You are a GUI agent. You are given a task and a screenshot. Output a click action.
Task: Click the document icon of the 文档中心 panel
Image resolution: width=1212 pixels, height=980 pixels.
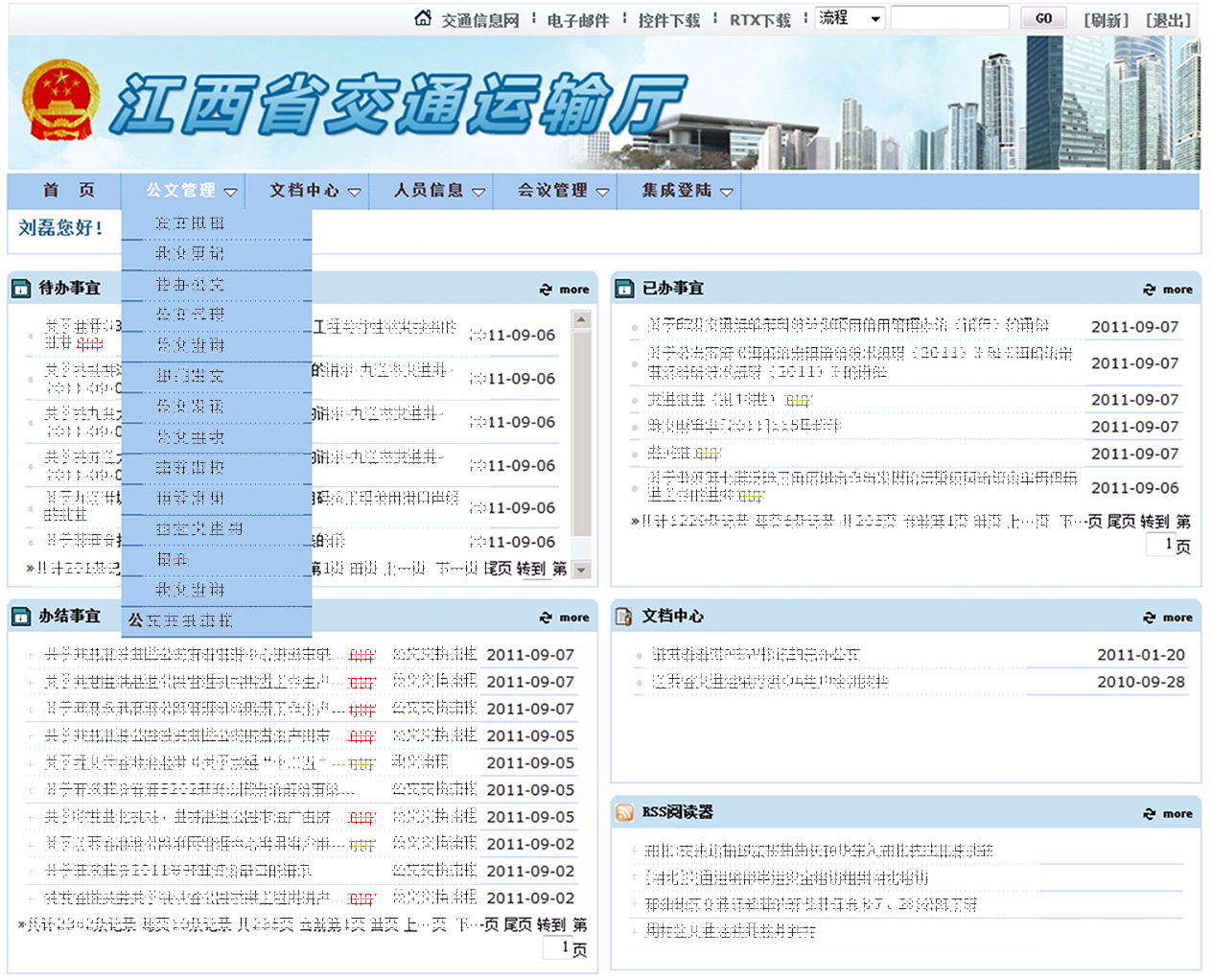(x=624, y=616)
